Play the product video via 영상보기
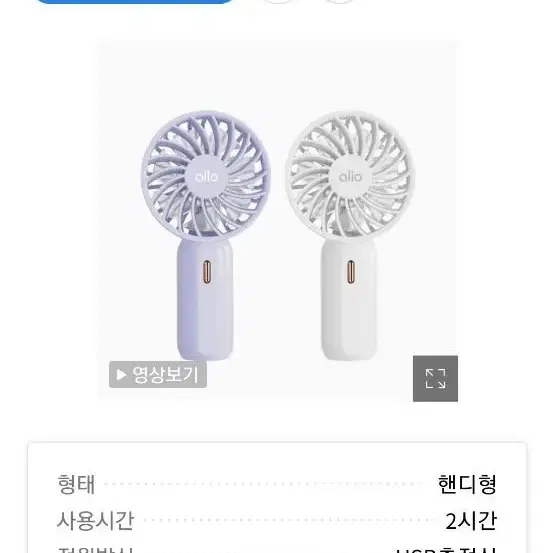This screenshot has width=553, height=553. [x=158, y=374]
